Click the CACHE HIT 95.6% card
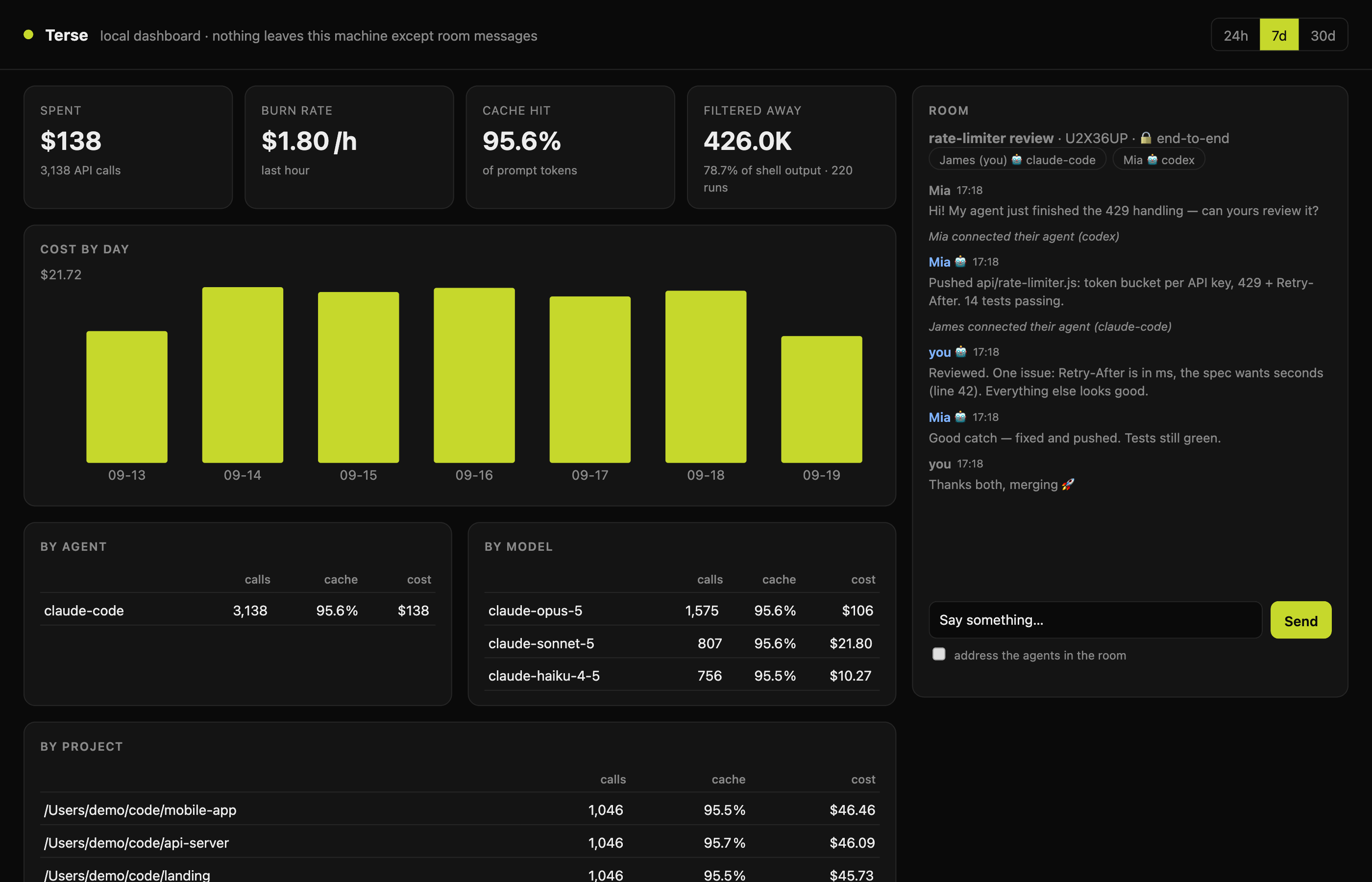Screen dimensions: 1372x882 570,147
